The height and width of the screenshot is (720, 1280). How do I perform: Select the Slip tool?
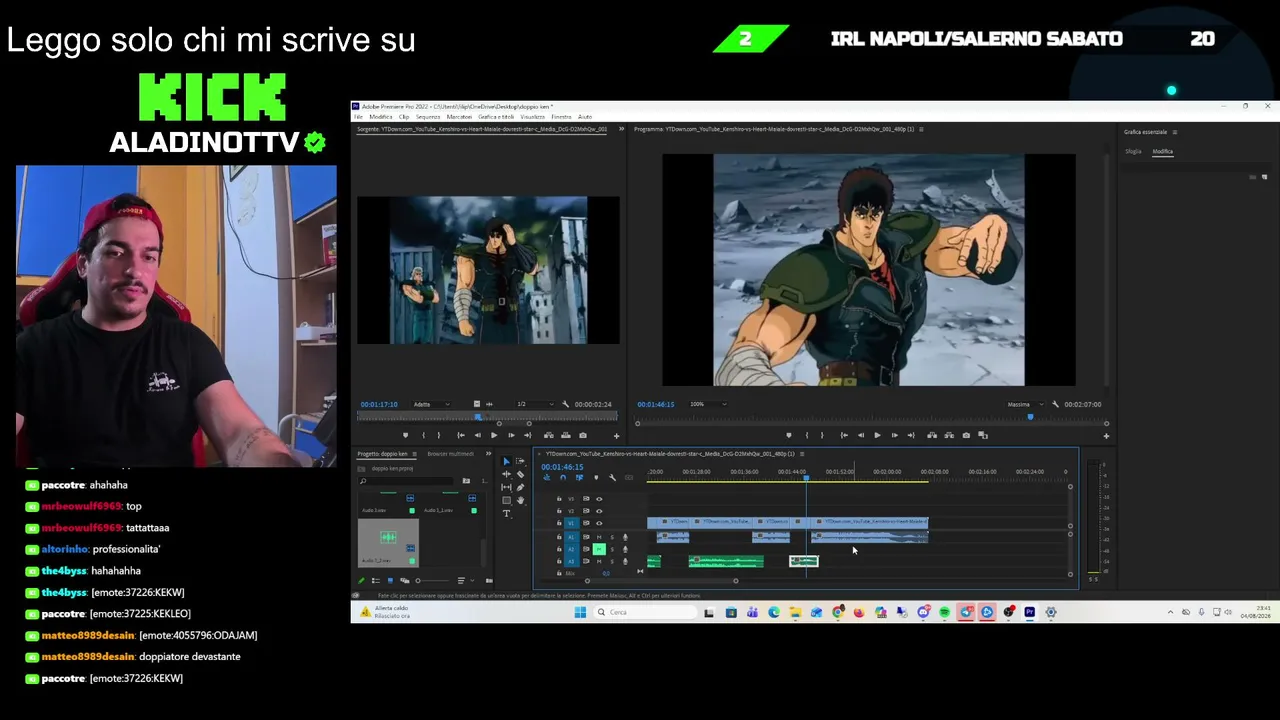coord(506,487)
